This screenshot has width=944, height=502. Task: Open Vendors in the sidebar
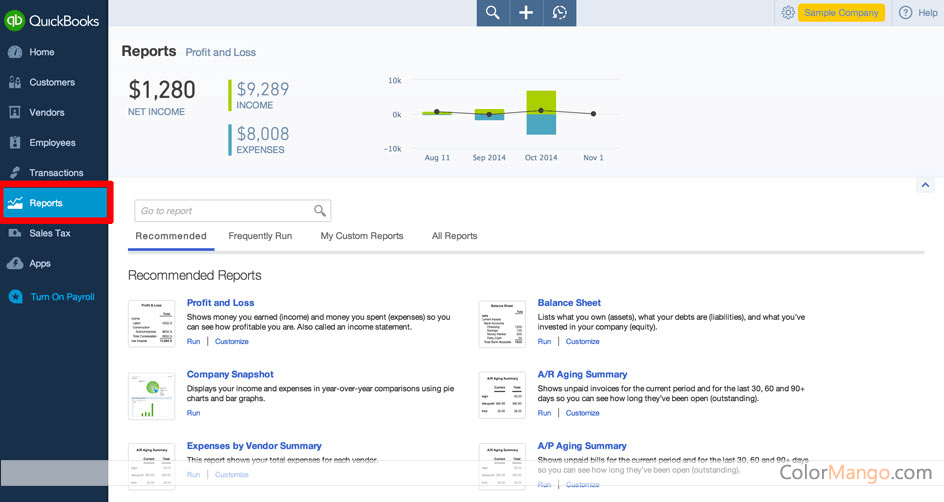(46, 113)
